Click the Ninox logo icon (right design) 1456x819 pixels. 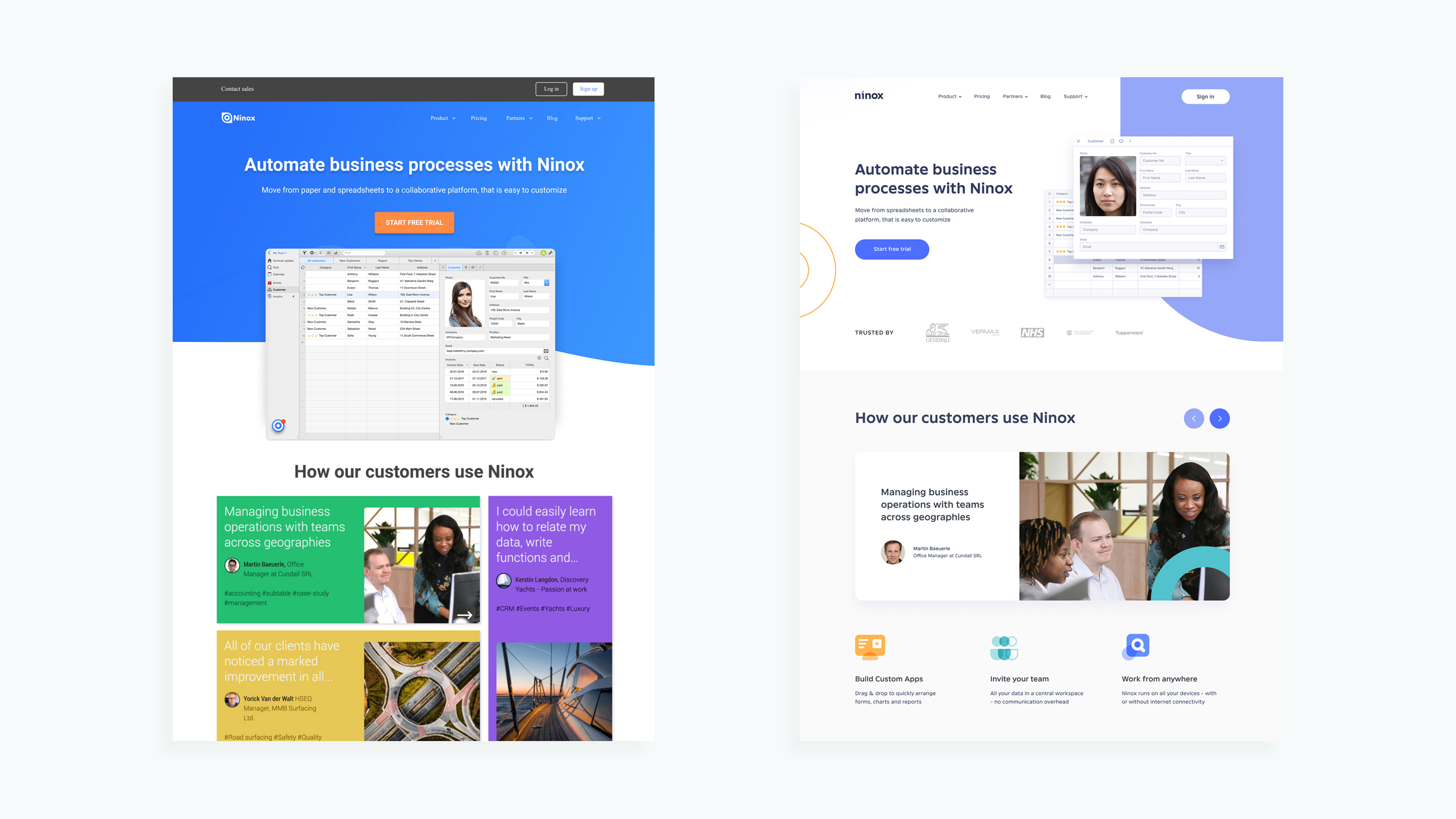866,96
